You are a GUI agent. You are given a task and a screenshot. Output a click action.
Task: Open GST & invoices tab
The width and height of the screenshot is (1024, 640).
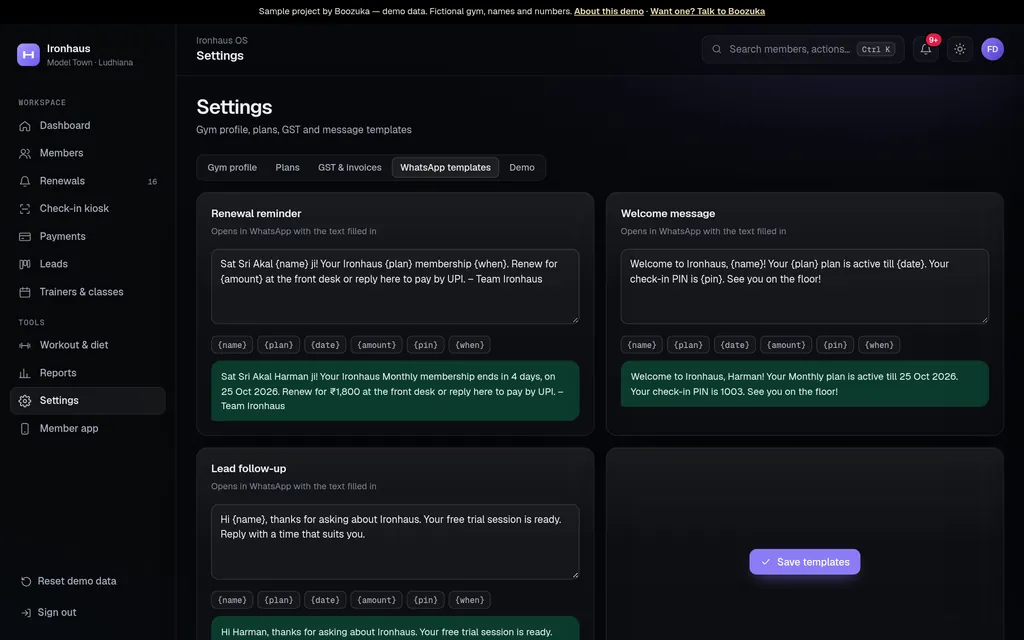pos(349,167)
